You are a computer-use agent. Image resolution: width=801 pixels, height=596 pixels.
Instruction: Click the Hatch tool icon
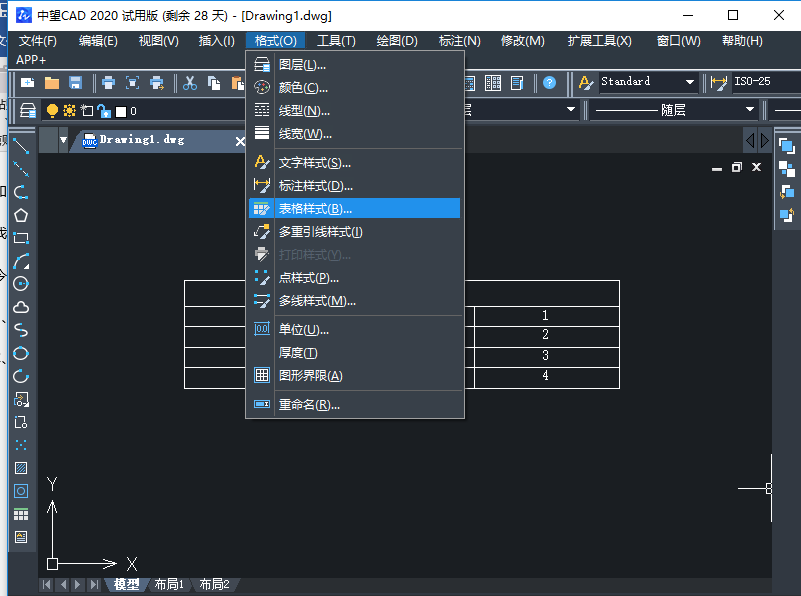pyautogui.click(x=22, y=467)
